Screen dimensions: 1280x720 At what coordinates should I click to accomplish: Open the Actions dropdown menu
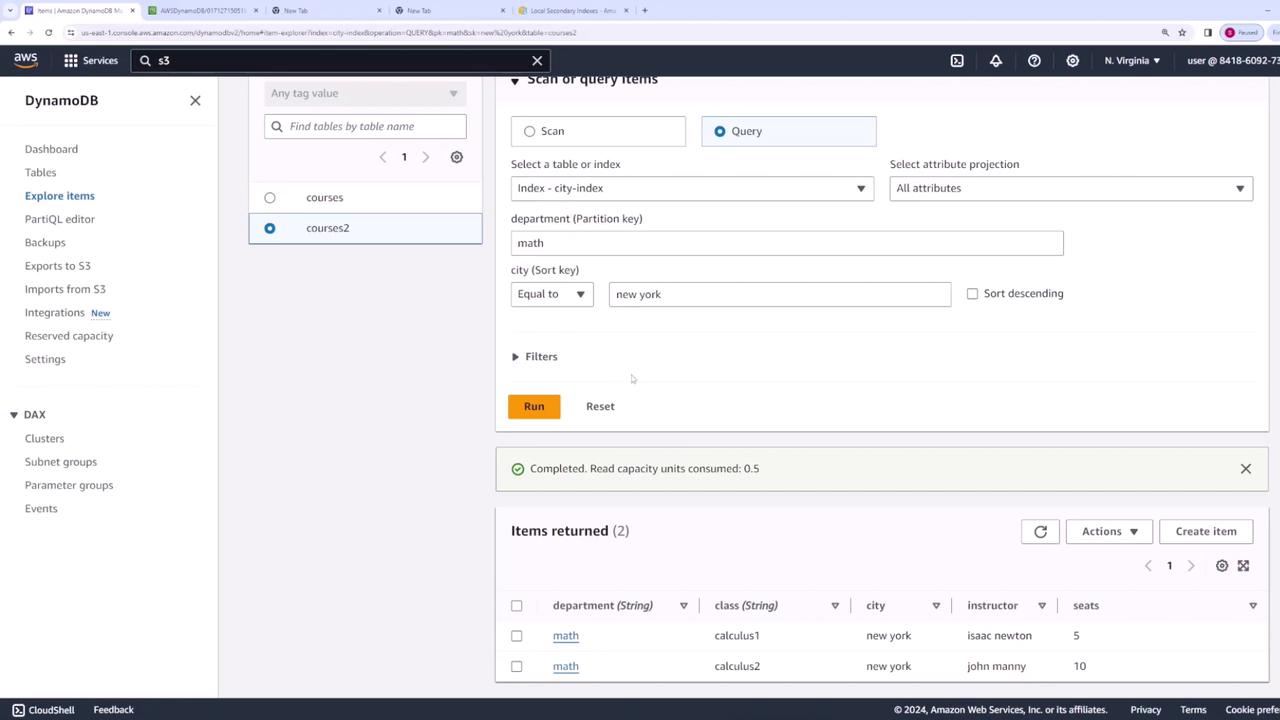[x=1110, y=531]
